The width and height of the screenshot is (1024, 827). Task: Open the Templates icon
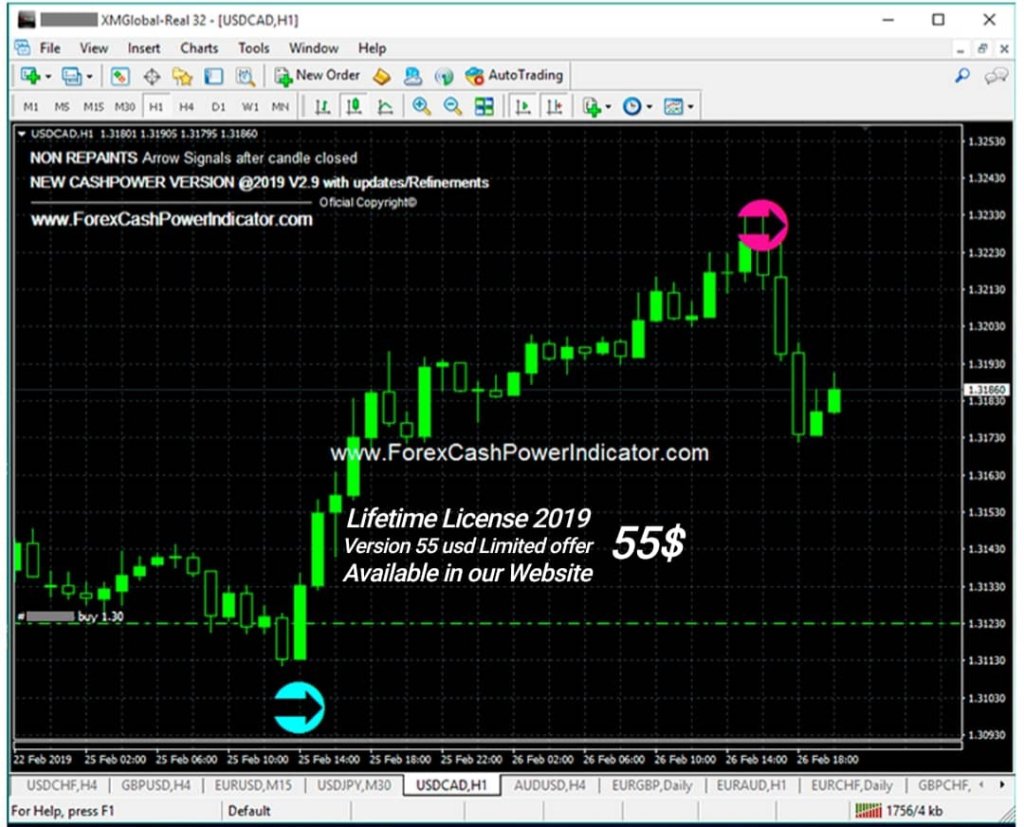point(673,106)
